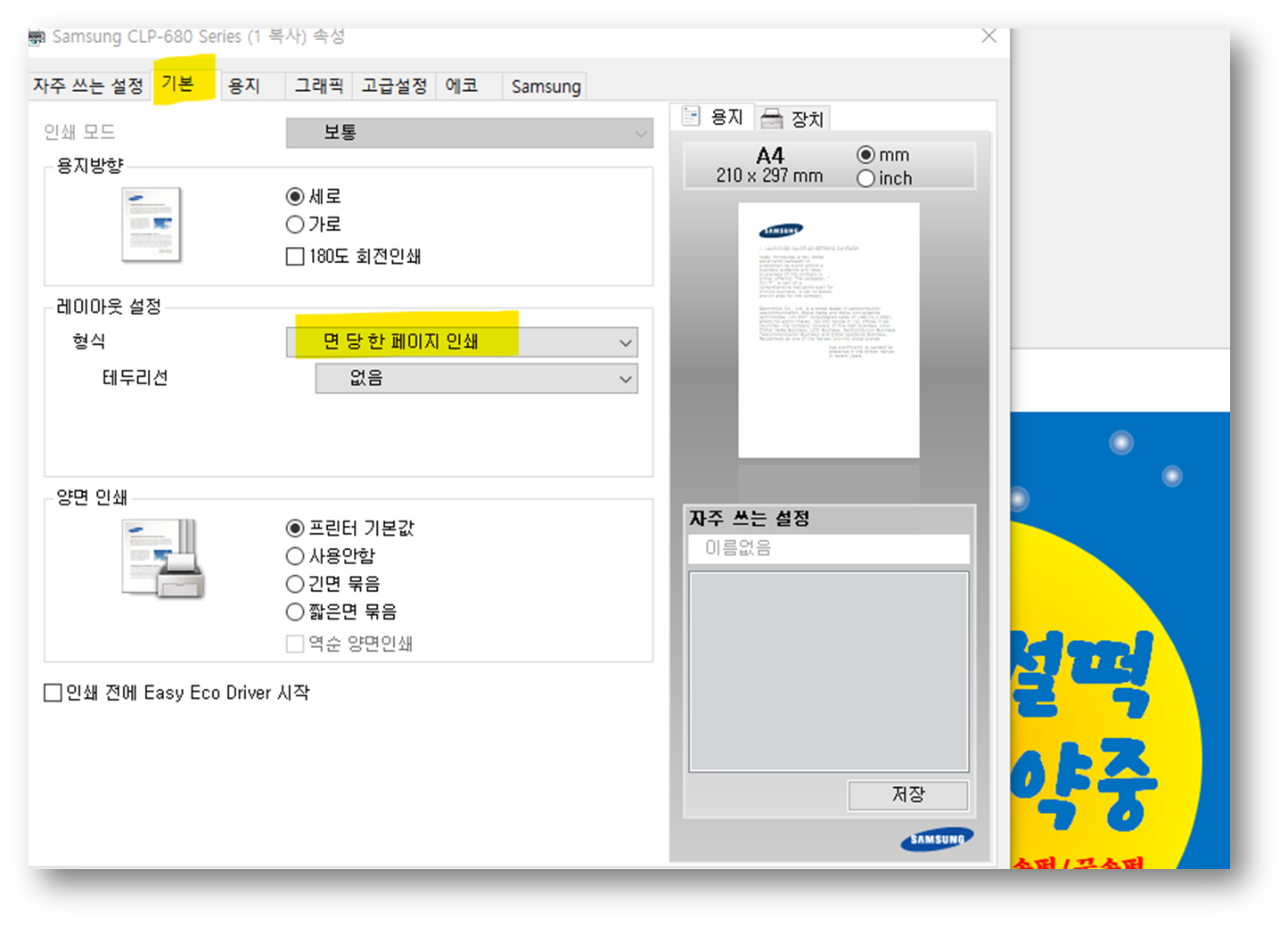Close the printer properties dialog

click(x=989, y=37)
